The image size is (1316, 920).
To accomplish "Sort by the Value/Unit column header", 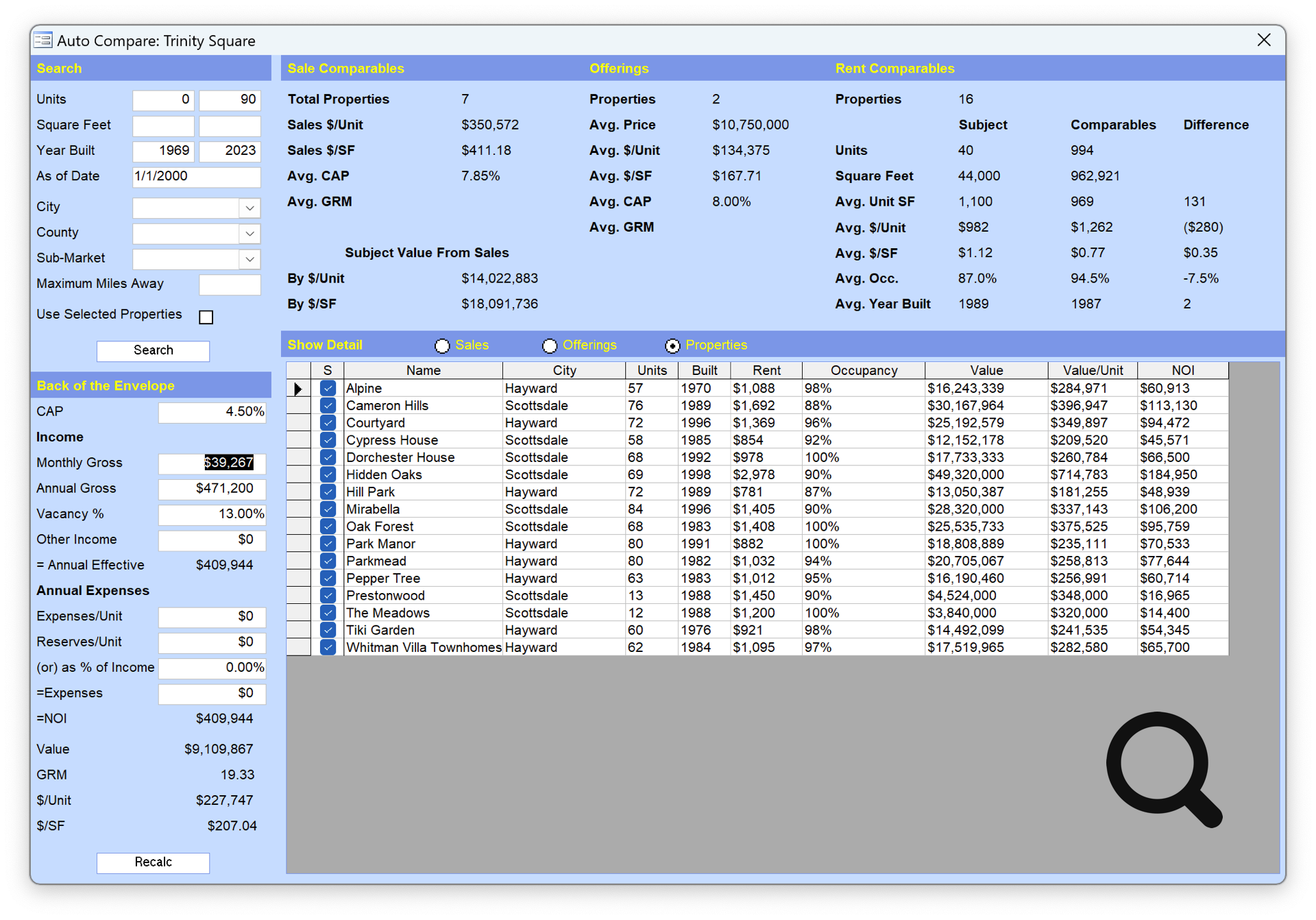I will [x=1093, y=370].
